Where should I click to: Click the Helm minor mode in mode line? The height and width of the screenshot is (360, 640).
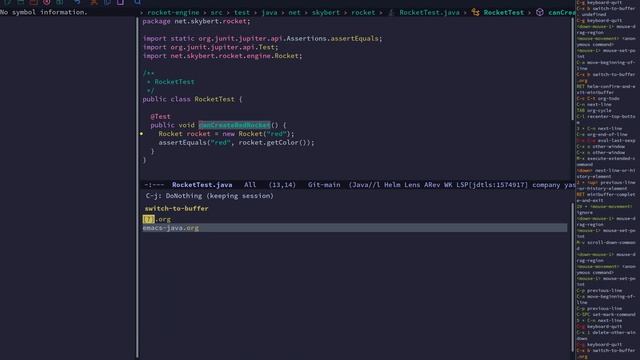click(392, 185)
